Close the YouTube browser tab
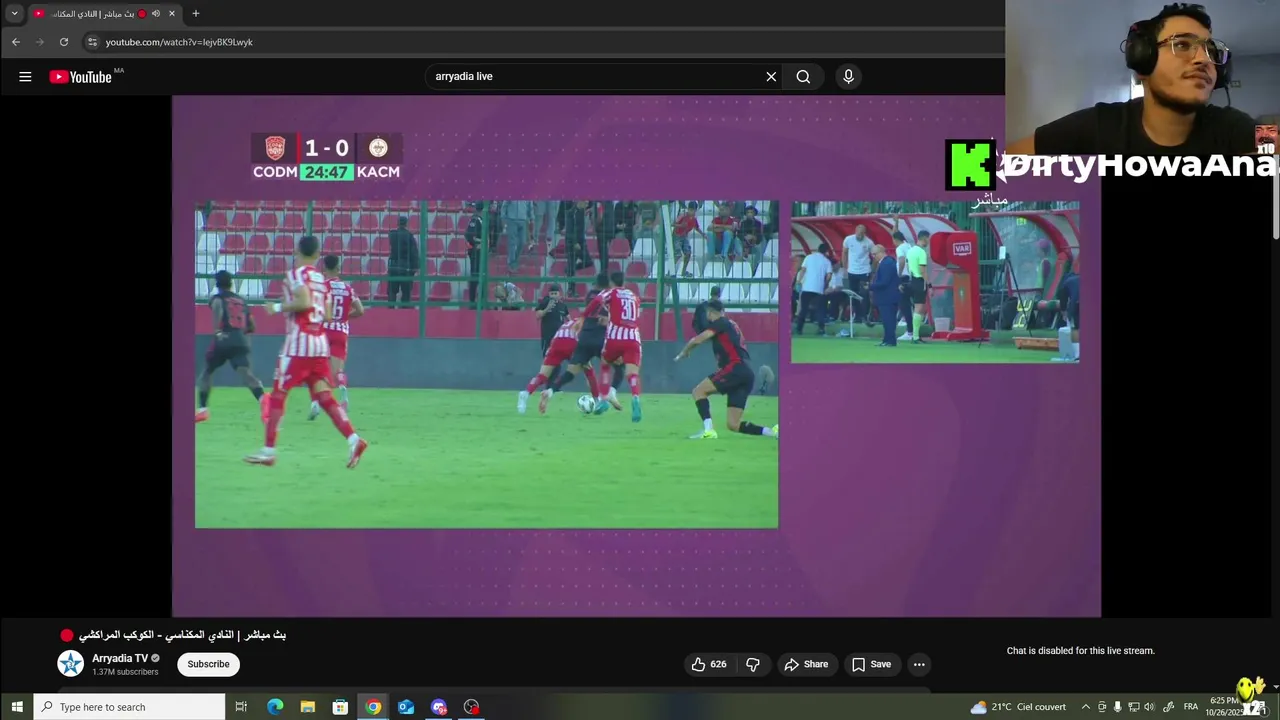Viewport: 1280px width, 720px height. 172,14
